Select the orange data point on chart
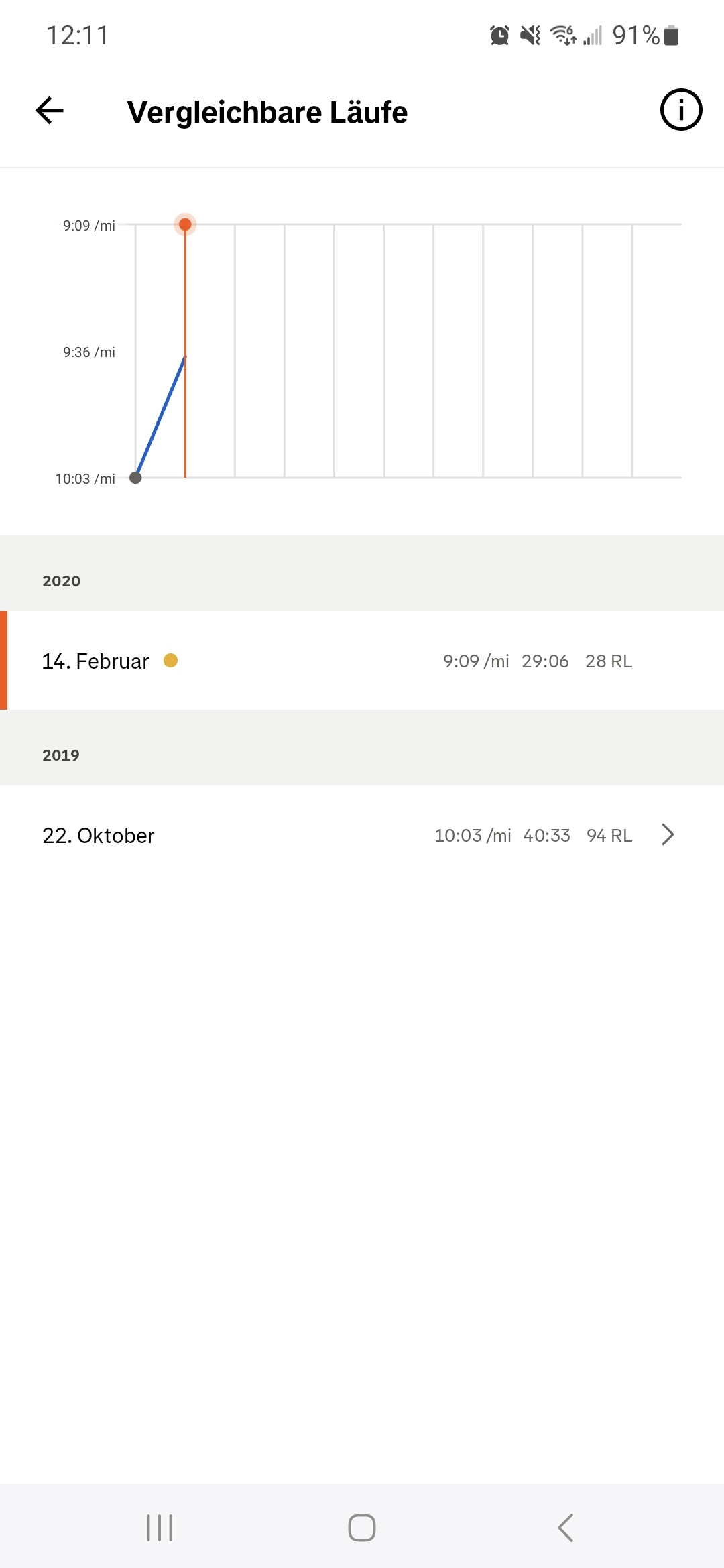The image size is (724, 1568). (x=185, y=224)
